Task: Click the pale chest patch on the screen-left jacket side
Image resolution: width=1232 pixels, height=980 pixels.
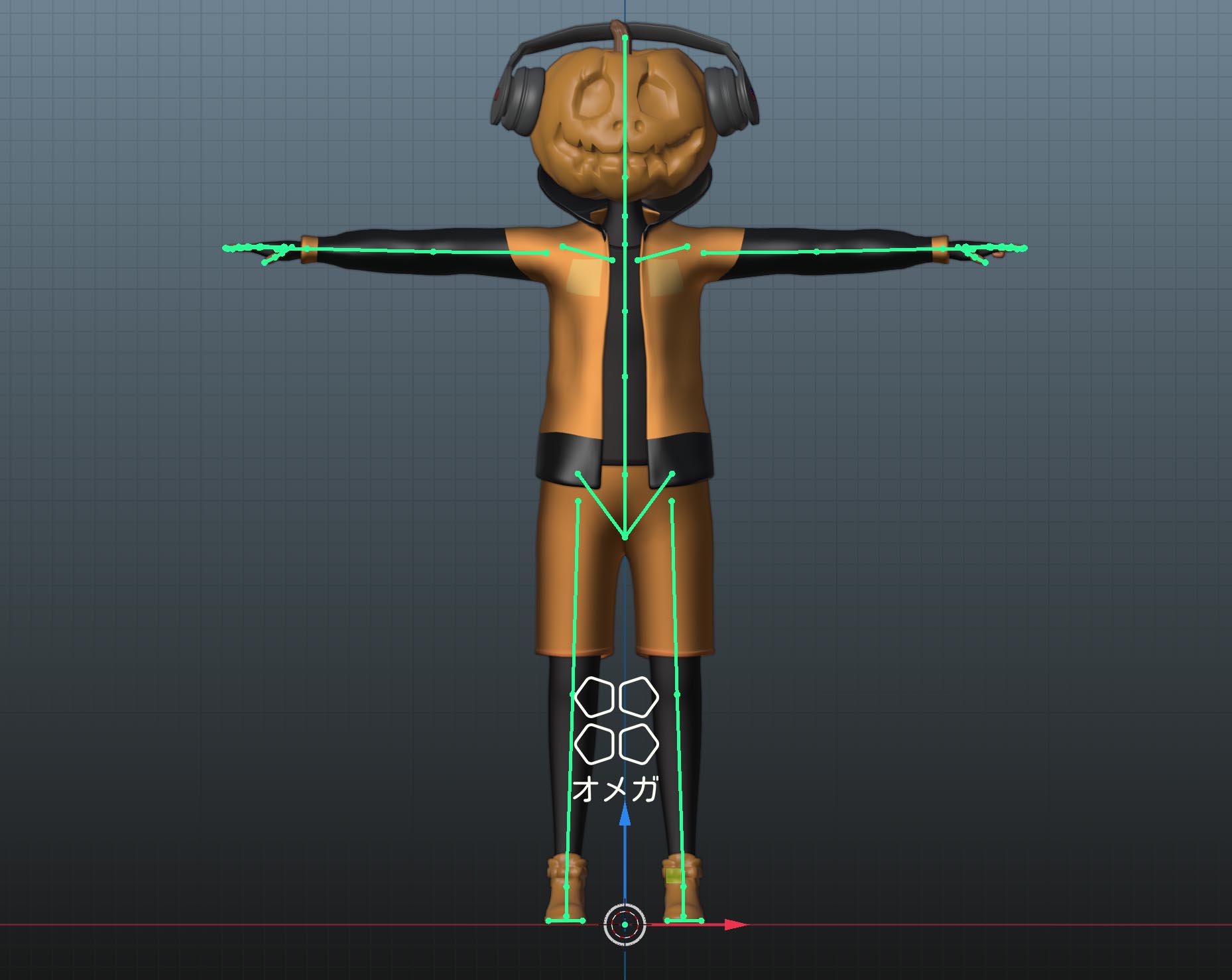Action: click(585, 277)
